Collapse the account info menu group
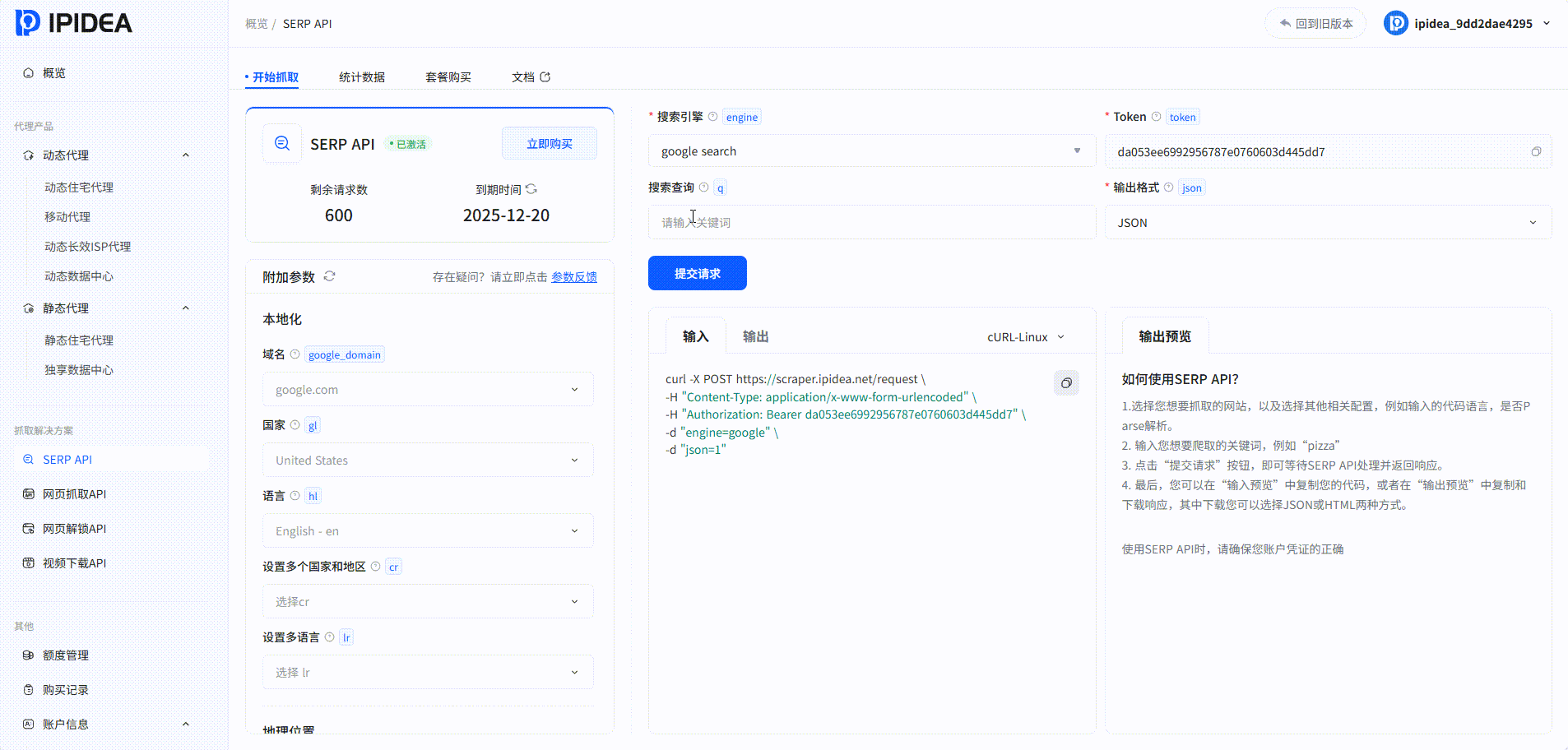The height and width of the screenshot is (750, 1568). [x=186, y=725]
